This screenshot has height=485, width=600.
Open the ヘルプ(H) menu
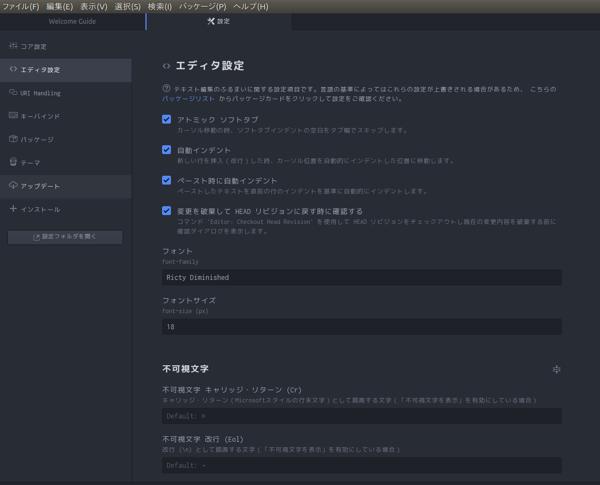pos(251,7)
